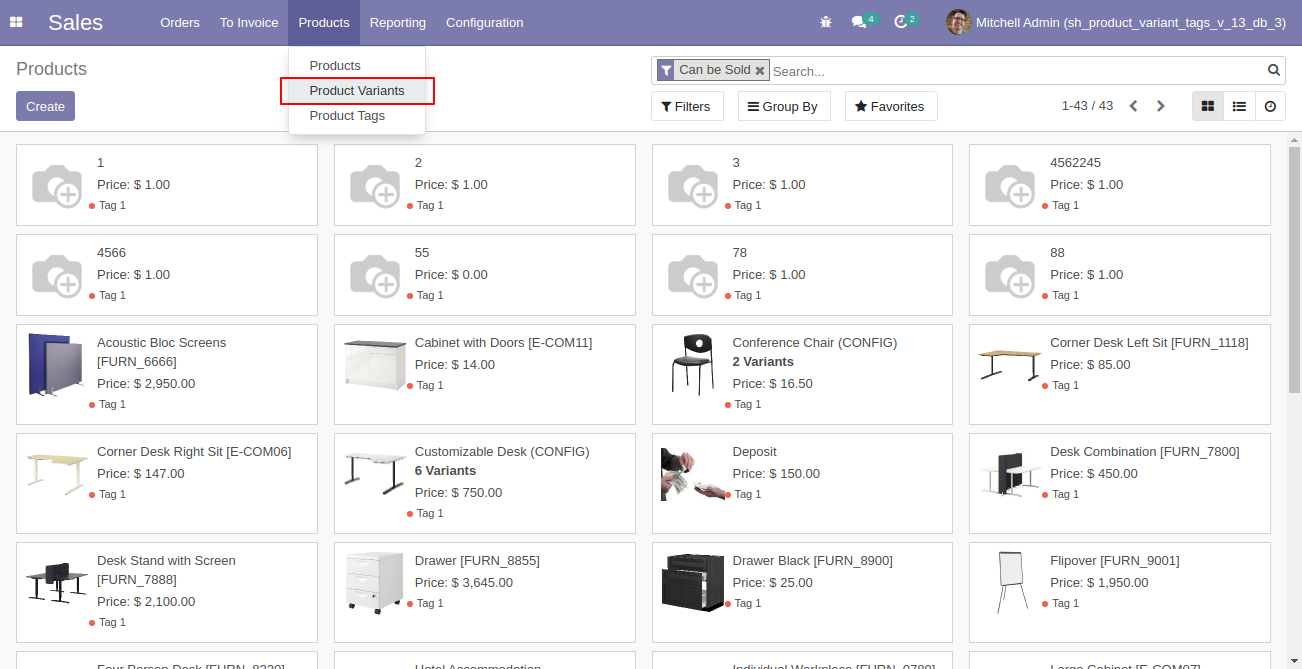Viewport: 1302px width, 669px height.
Task: Switch to activity view
Action: [x=1270, y=106]
